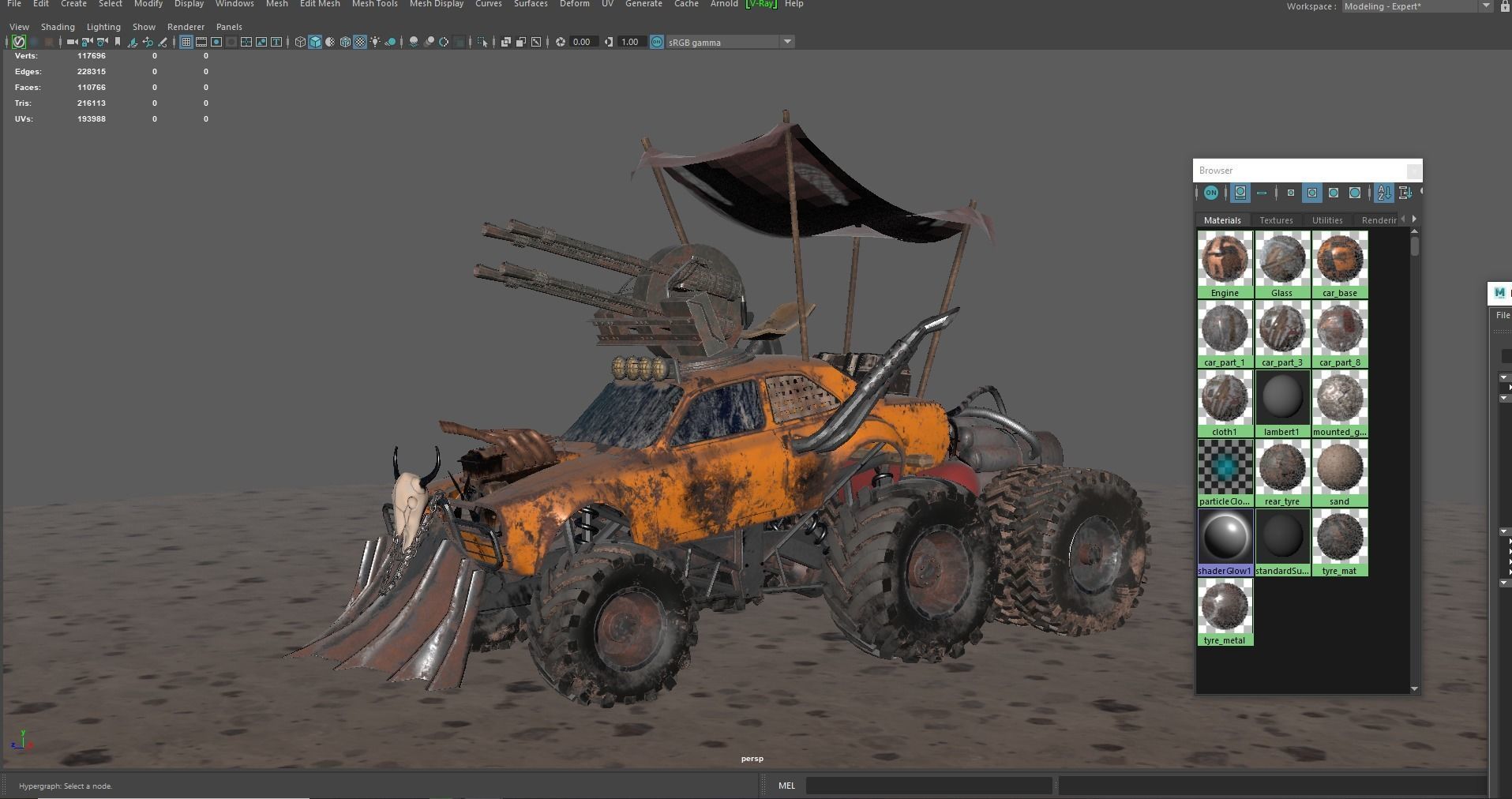This screenshot has width=1512, height=799.
Task: Select the Glass material swatch
Action: point(1282,264)
